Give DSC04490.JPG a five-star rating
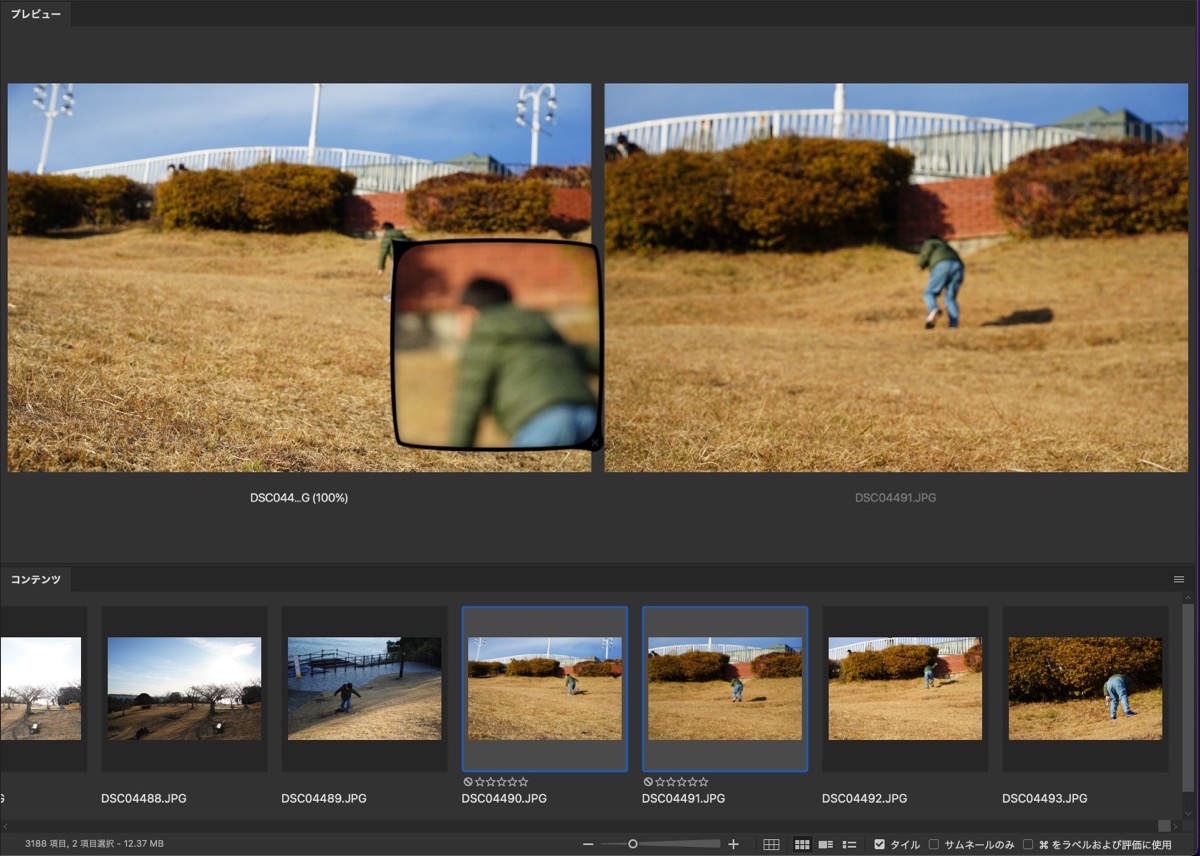The width and height of the screenshot is (1200, 856). 523,782
